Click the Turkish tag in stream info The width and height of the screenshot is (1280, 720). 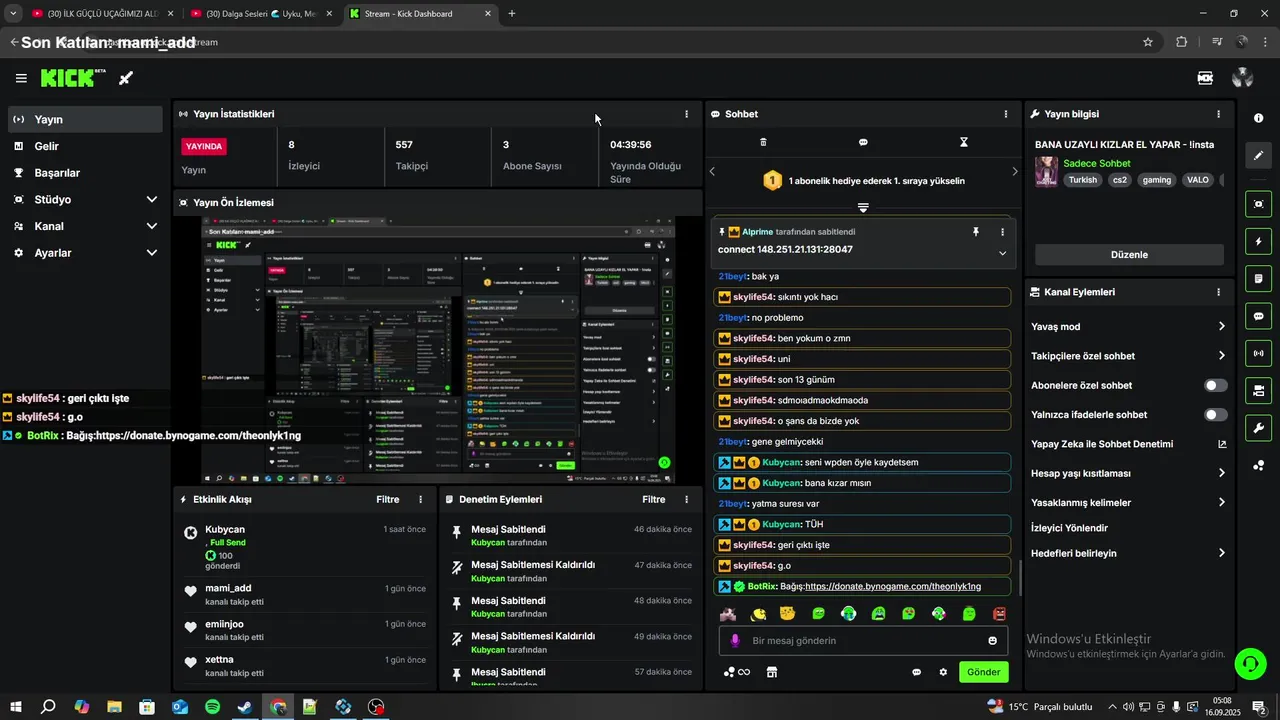coord(1082,180)
